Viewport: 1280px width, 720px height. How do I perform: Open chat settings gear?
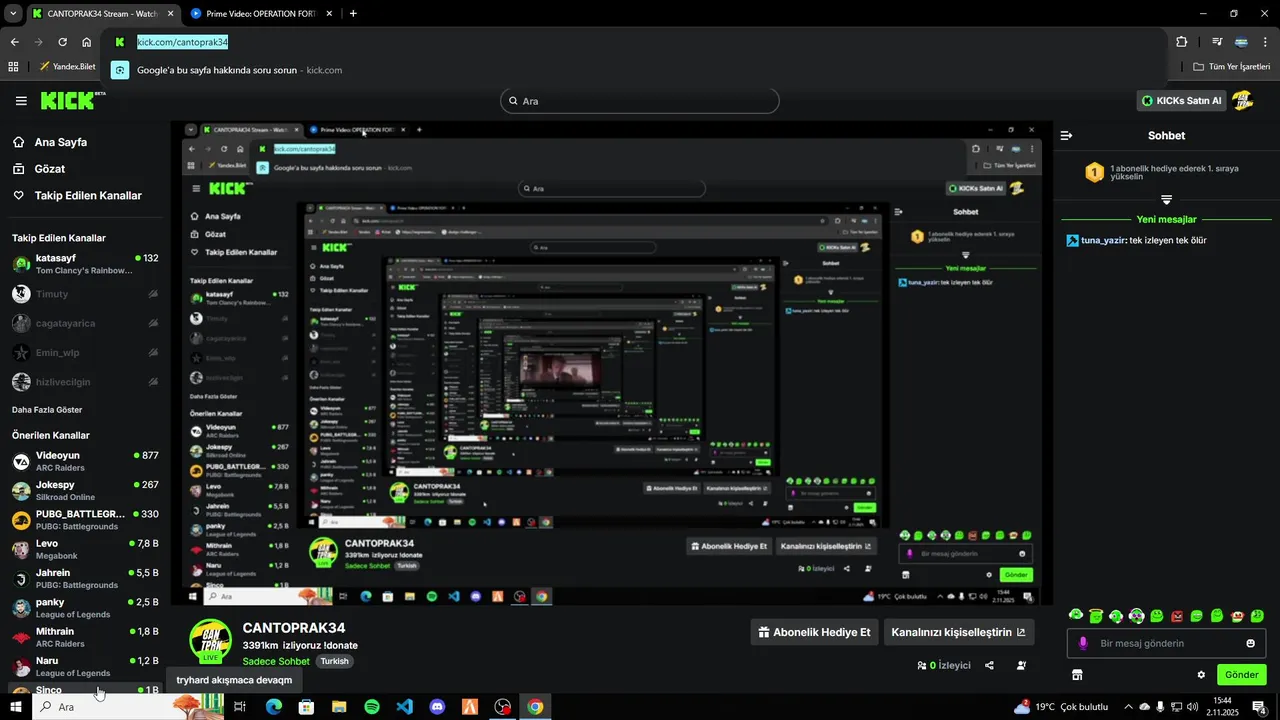tap(1201, 675)
